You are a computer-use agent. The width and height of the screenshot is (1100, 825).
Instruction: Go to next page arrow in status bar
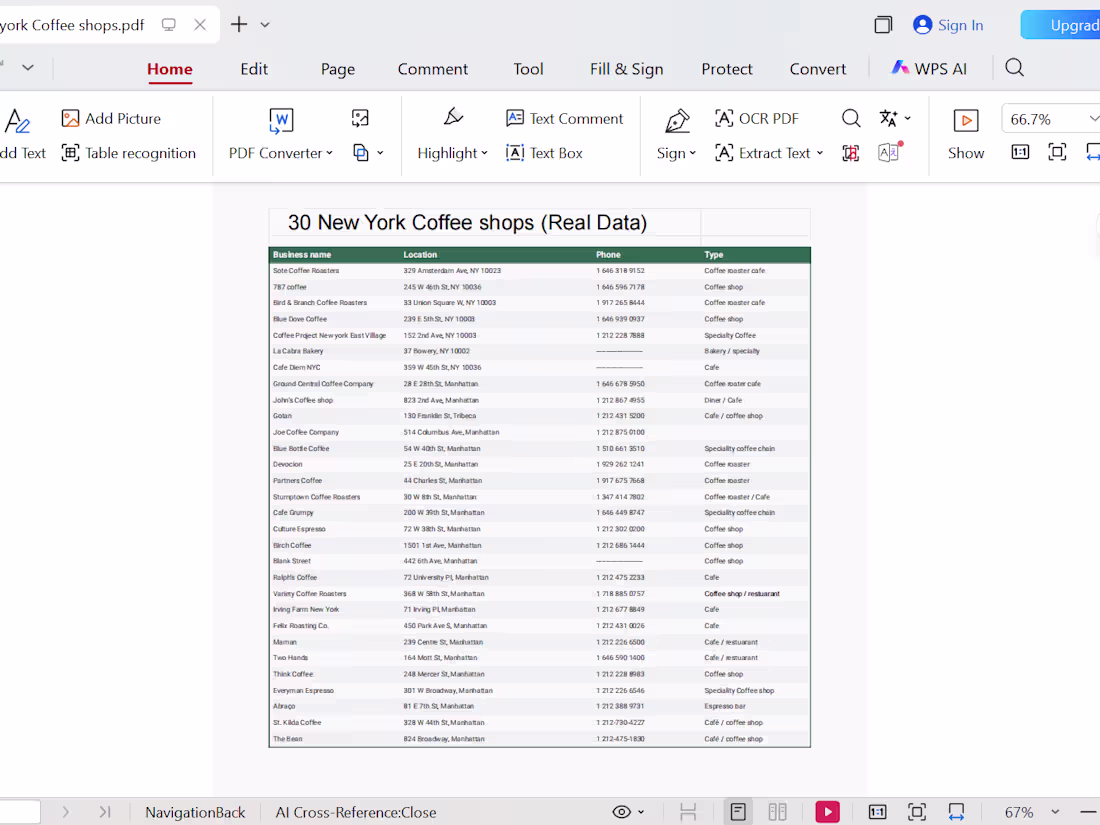pyautogui.click(x=65, y=812)
